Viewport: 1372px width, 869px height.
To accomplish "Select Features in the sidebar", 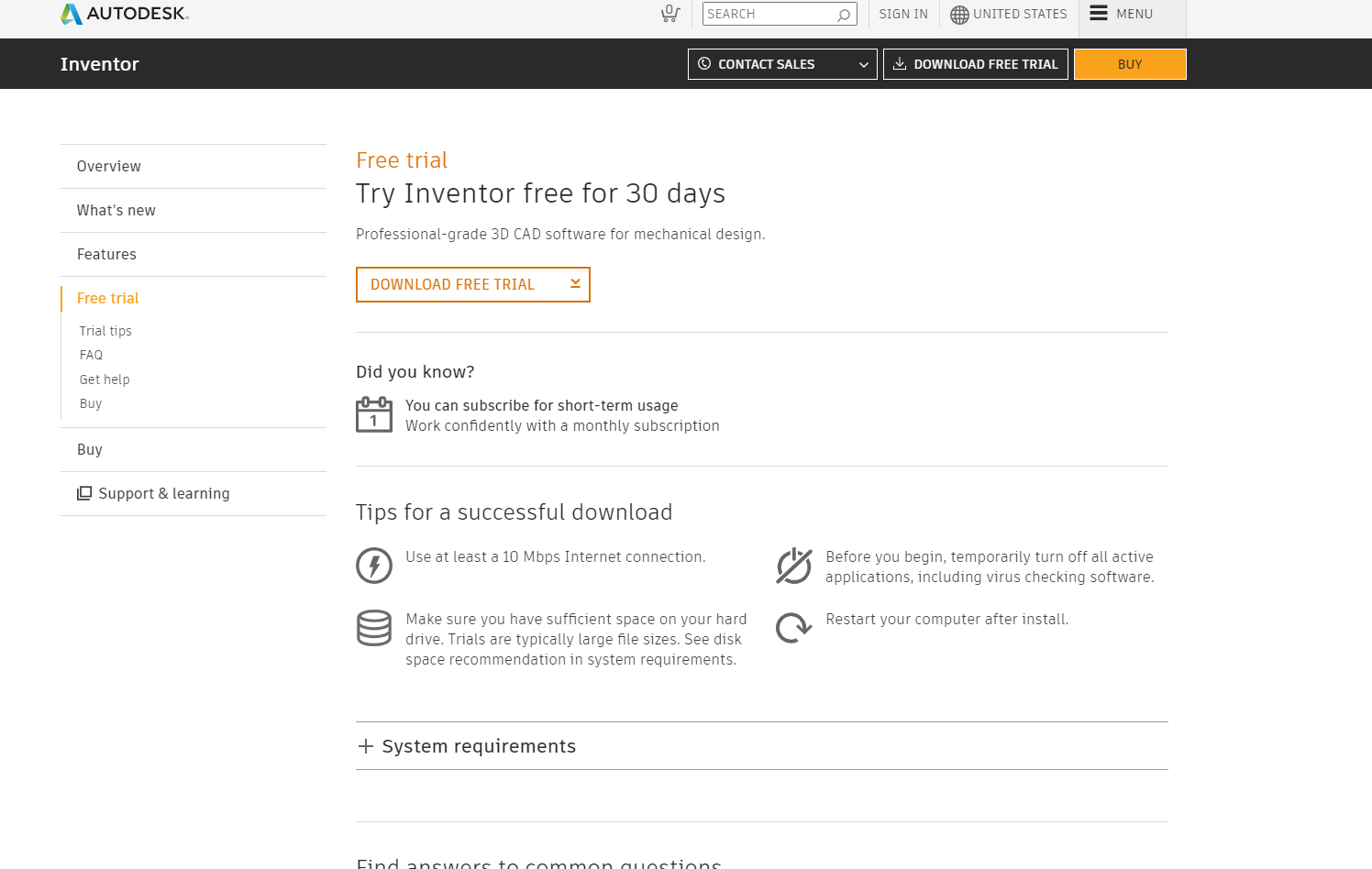I will 106,255.
